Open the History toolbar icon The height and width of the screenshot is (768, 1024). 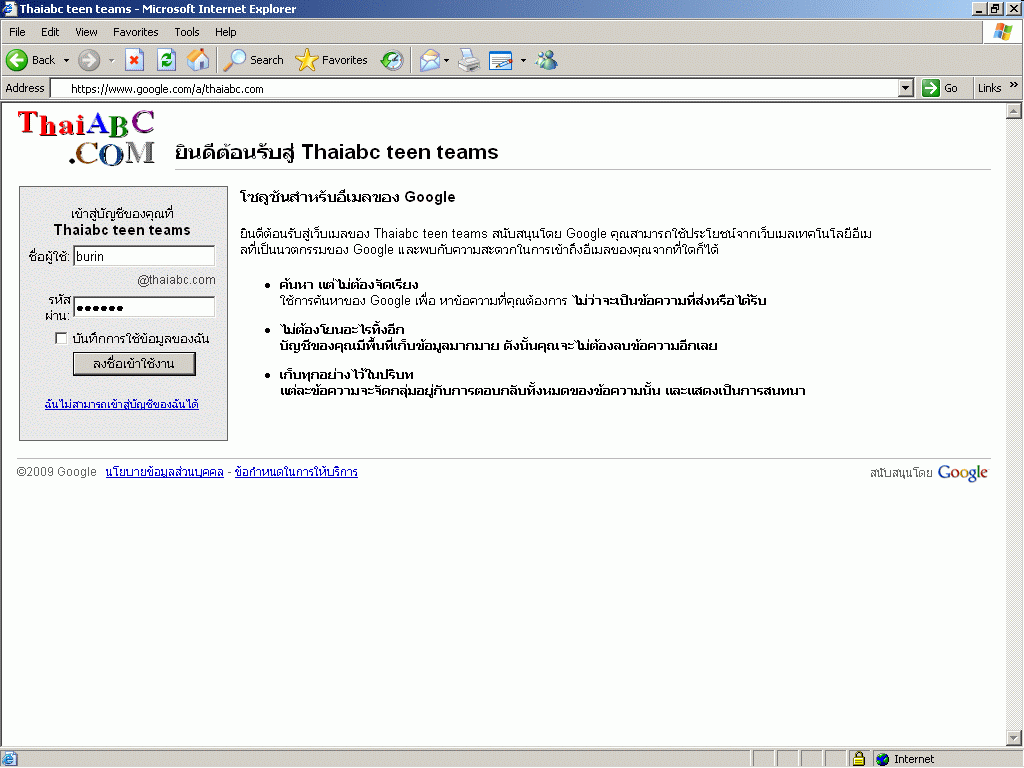[392, 60]
